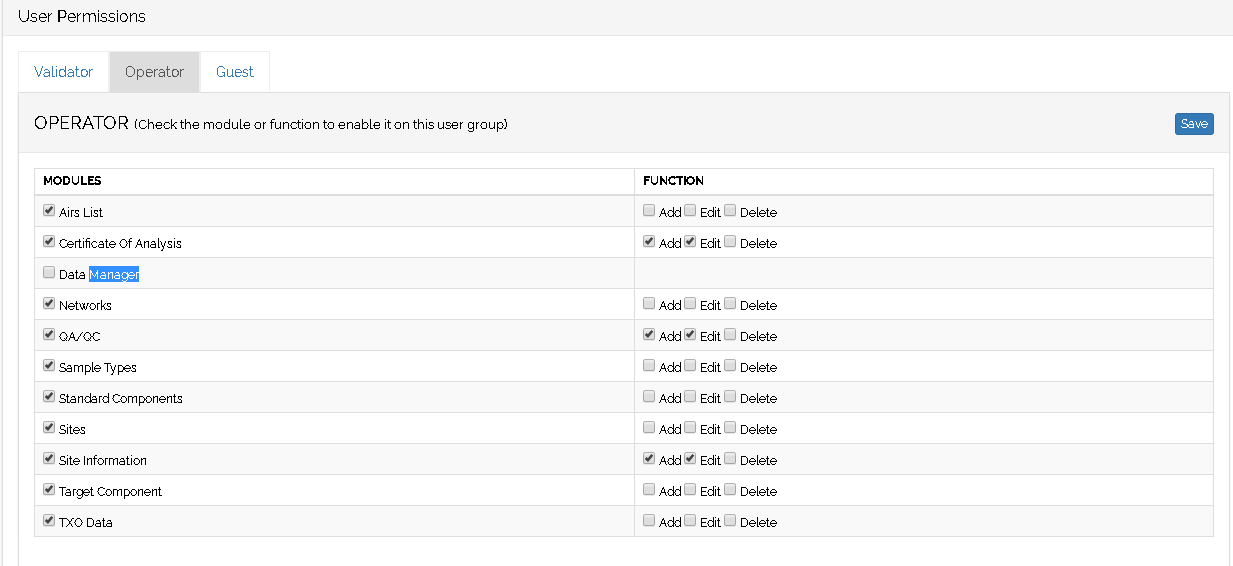Screen dimensions: 1233x566
Task: Switch to the Validator tab
Action: (x=63, y=72)
